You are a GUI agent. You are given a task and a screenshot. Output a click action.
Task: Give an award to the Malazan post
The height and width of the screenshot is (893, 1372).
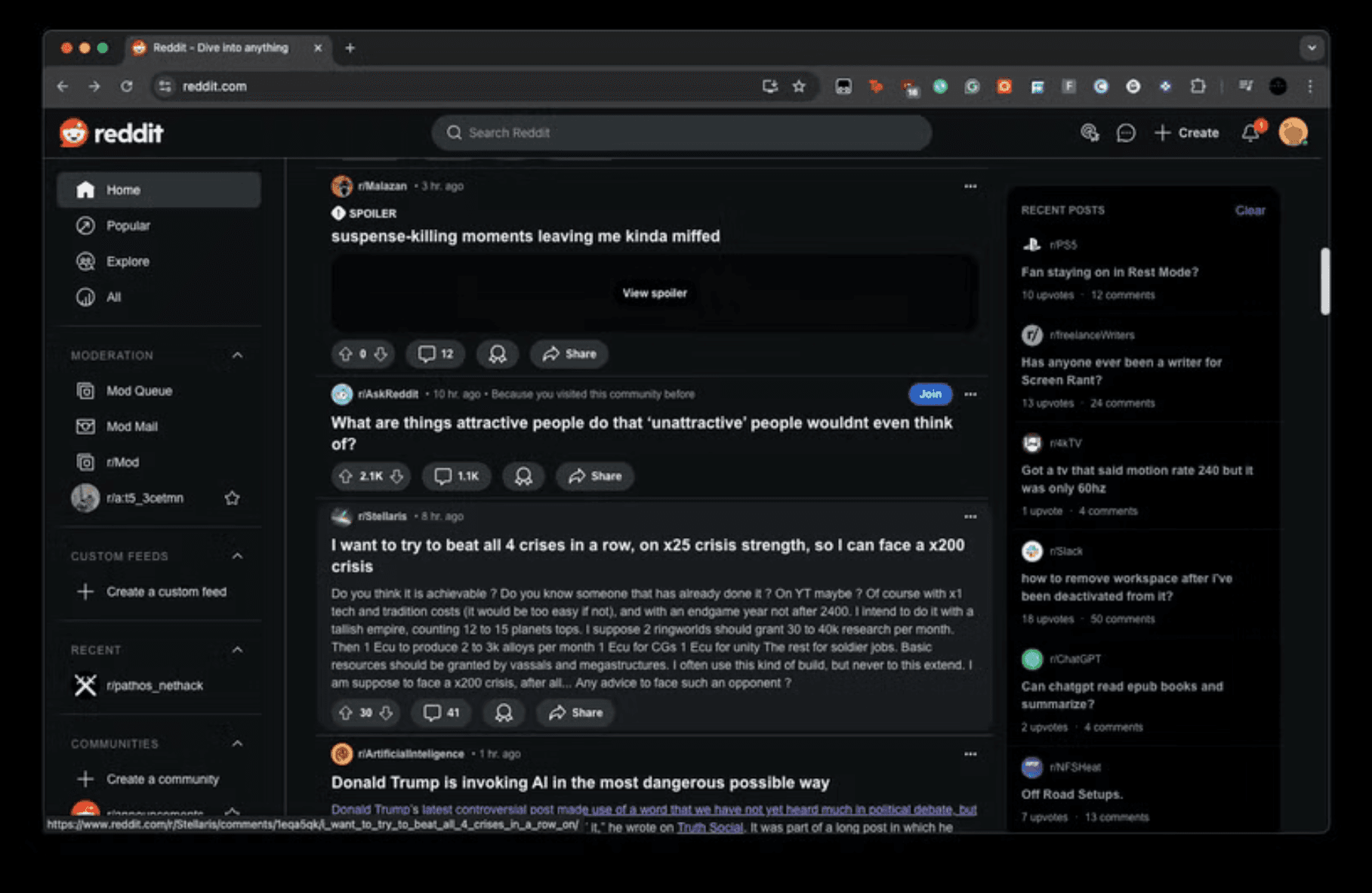497,354
